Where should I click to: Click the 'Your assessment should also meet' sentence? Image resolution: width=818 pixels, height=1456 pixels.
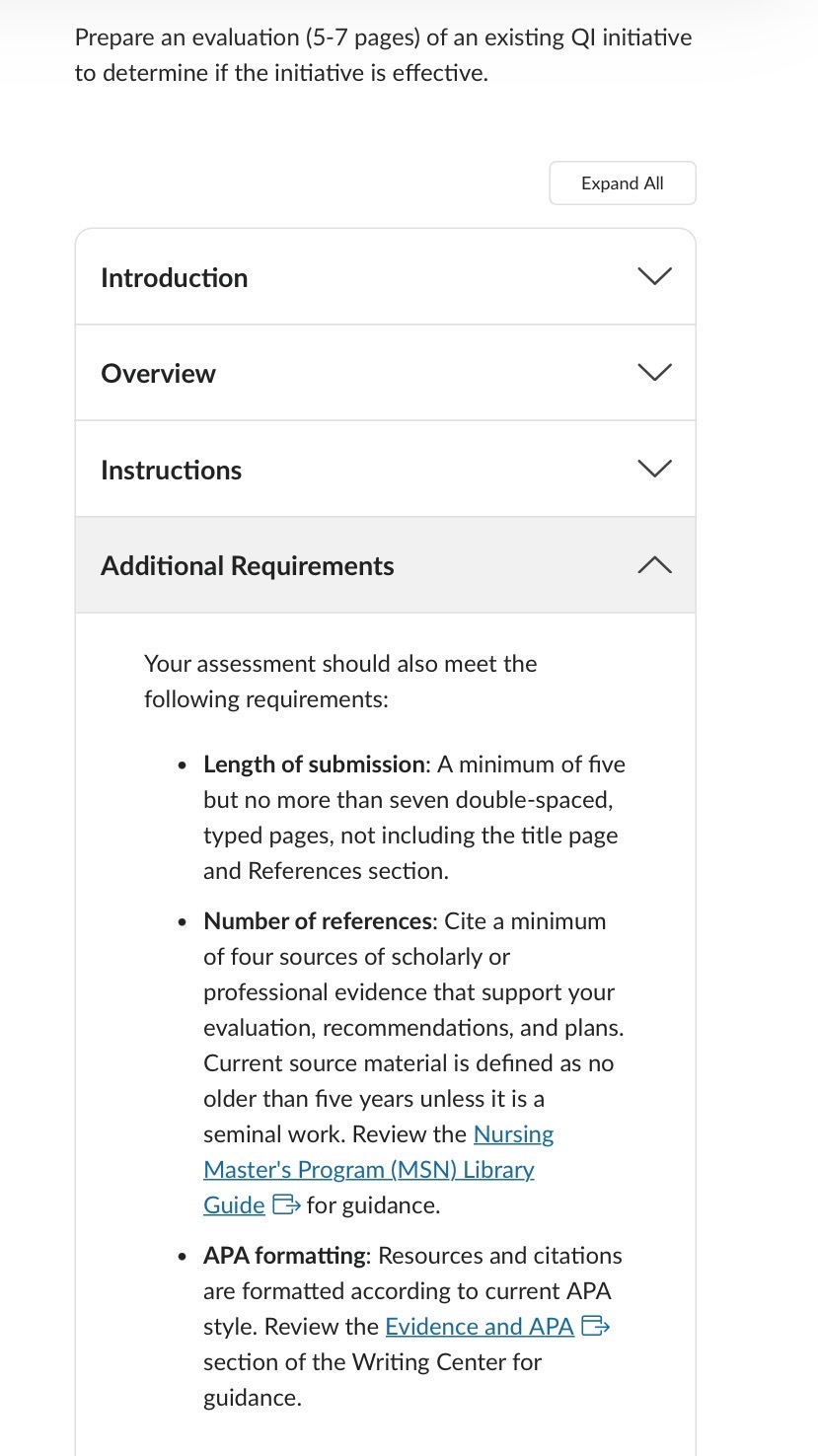tap(340, 681)
